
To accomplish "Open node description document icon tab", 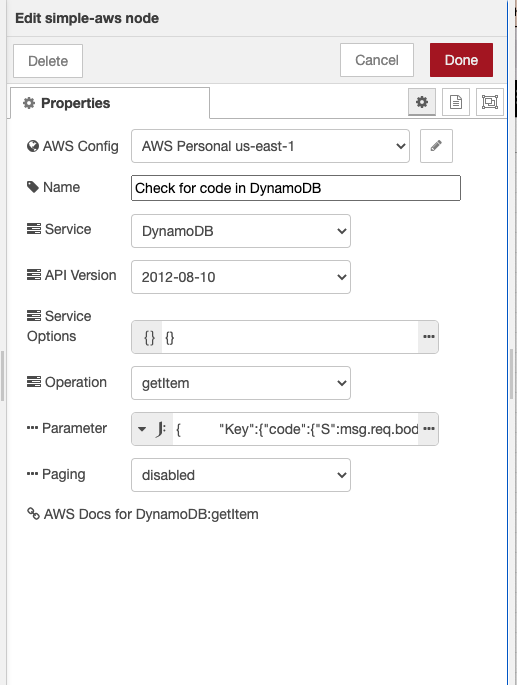I will pos(456,102).
